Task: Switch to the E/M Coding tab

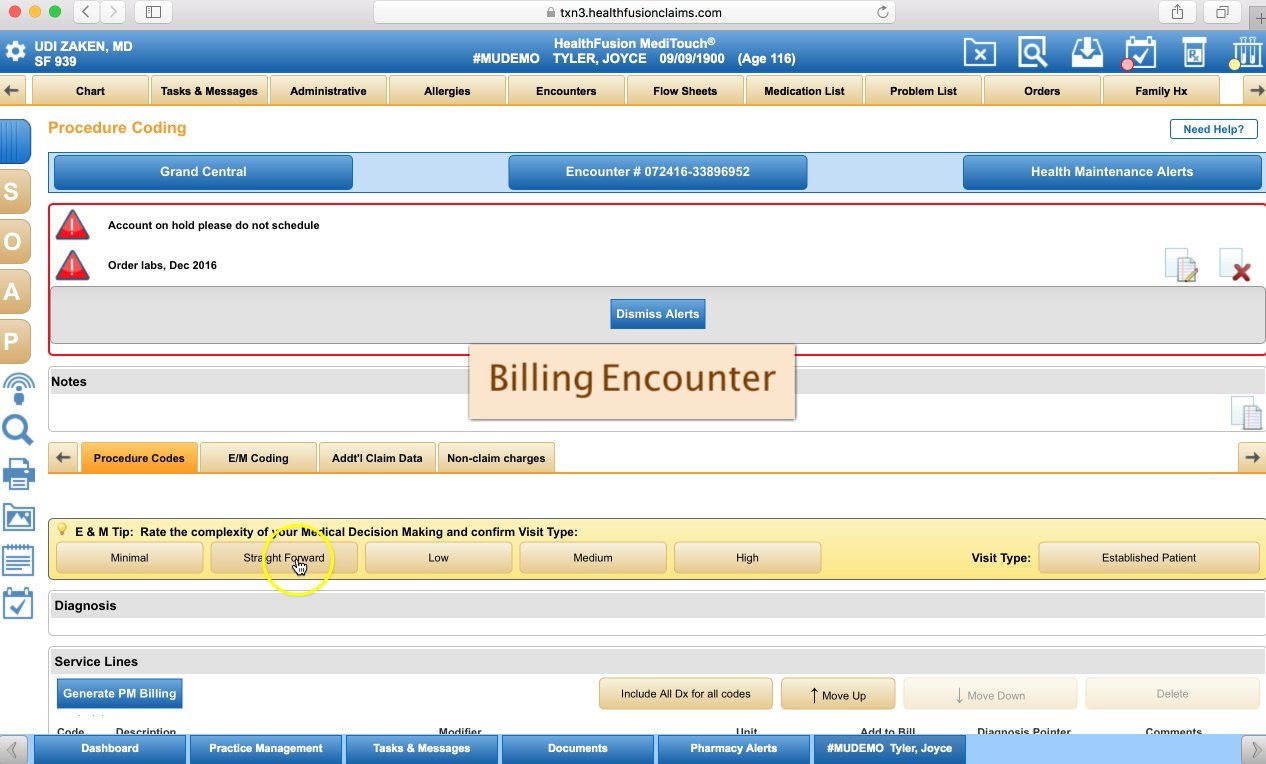Action: 257,457
